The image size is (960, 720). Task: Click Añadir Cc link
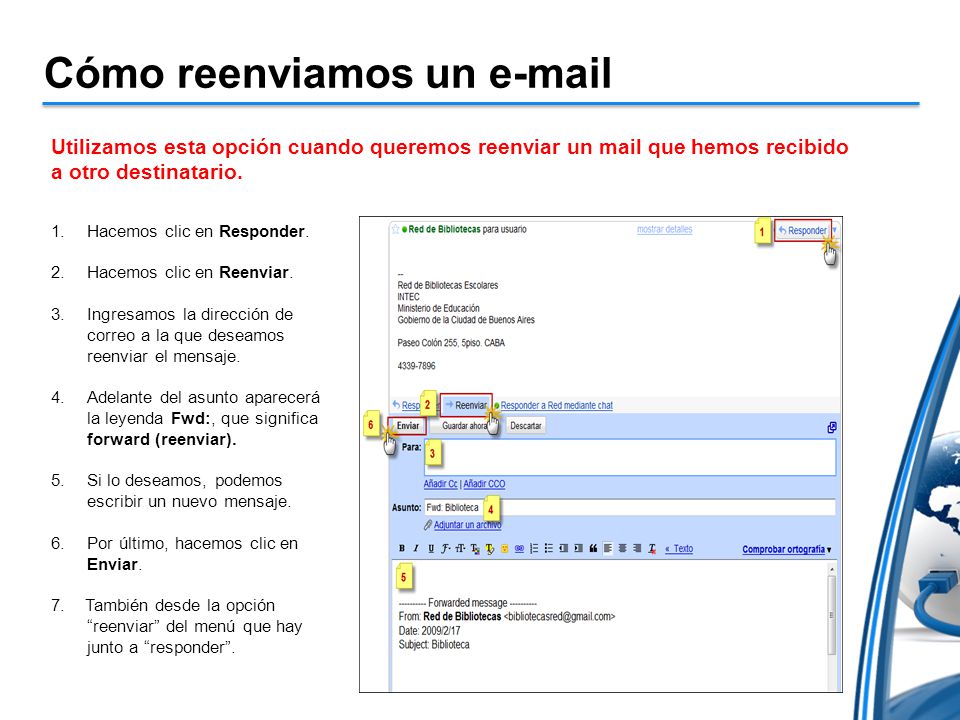(x=440, y=484)
